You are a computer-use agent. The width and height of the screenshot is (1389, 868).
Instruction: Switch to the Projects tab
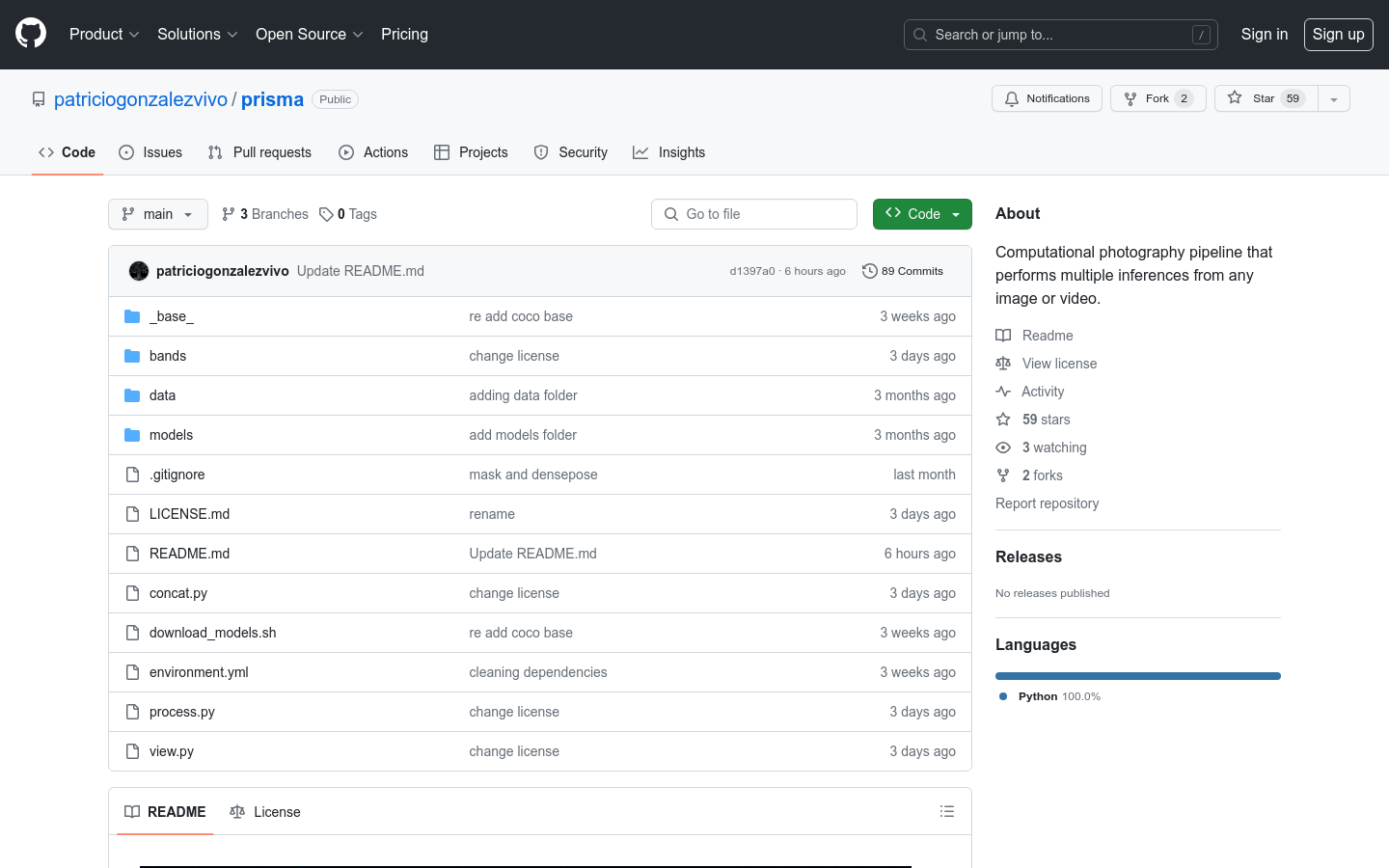(x=471, y=152)
